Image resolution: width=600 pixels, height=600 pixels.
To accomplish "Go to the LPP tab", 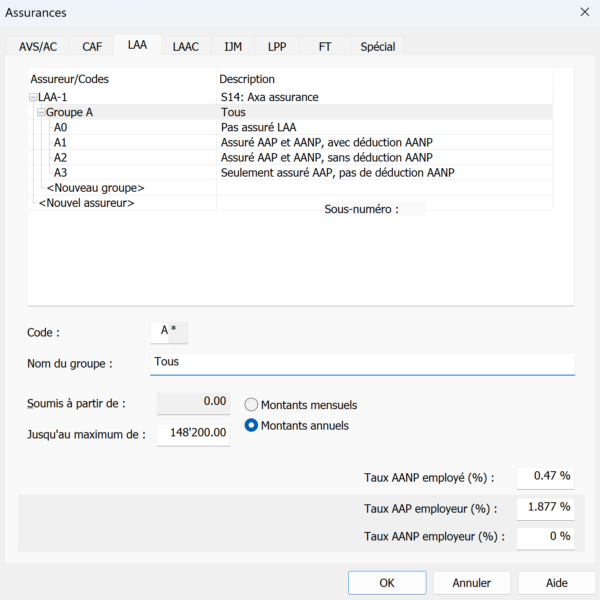I will click(277, 47).
